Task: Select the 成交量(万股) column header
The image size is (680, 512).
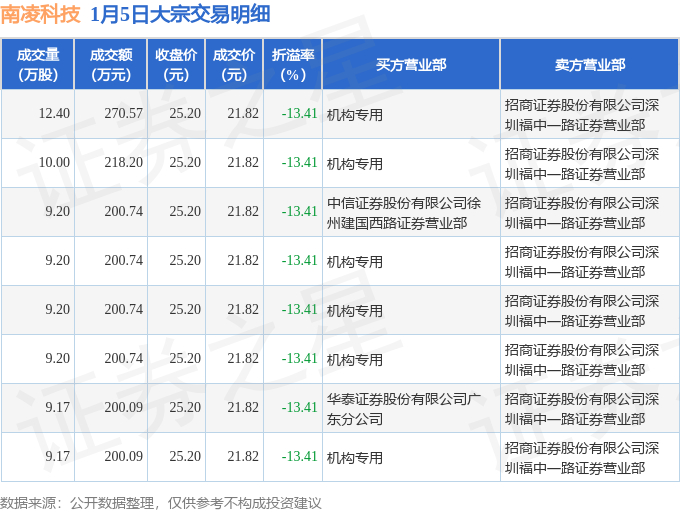Action: pyautogui.click(x=38, y=65)
